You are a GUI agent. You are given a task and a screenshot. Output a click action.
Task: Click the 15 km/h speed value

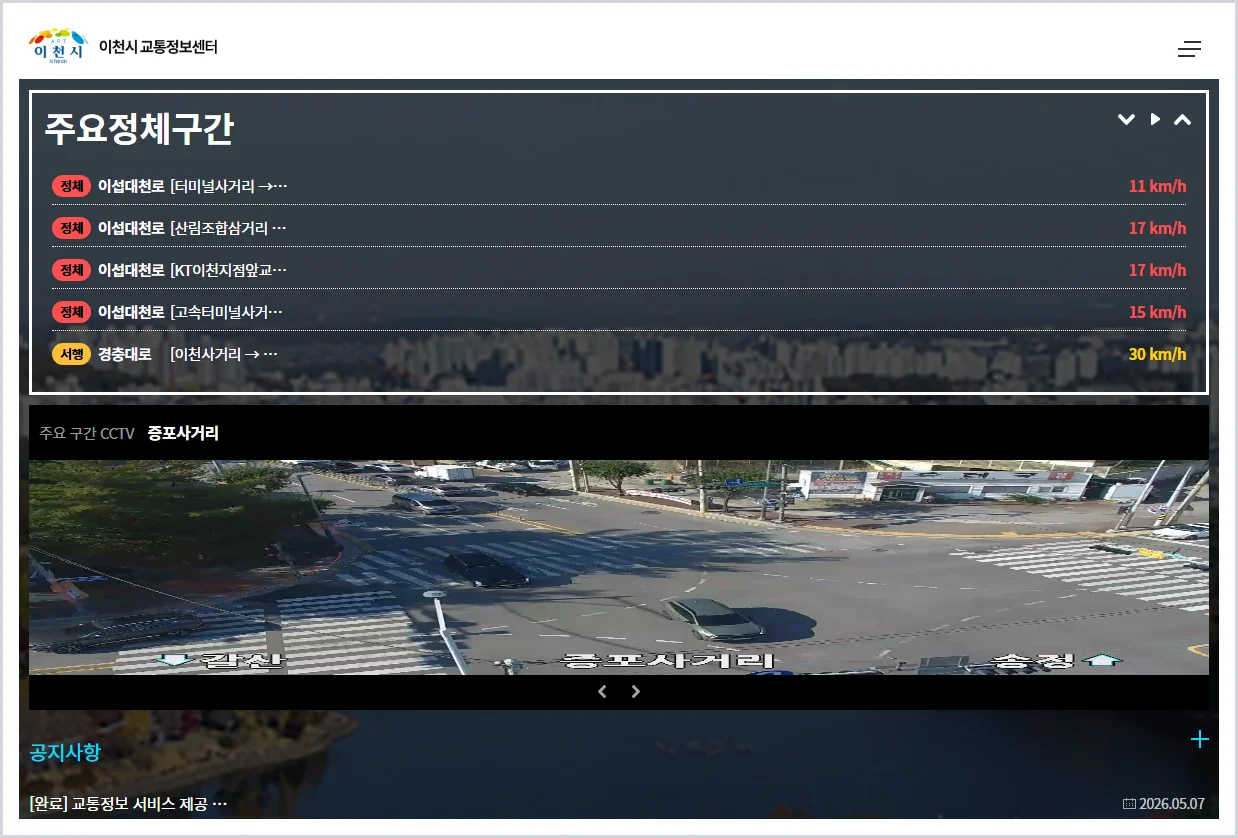click(x=1157, y=312)
